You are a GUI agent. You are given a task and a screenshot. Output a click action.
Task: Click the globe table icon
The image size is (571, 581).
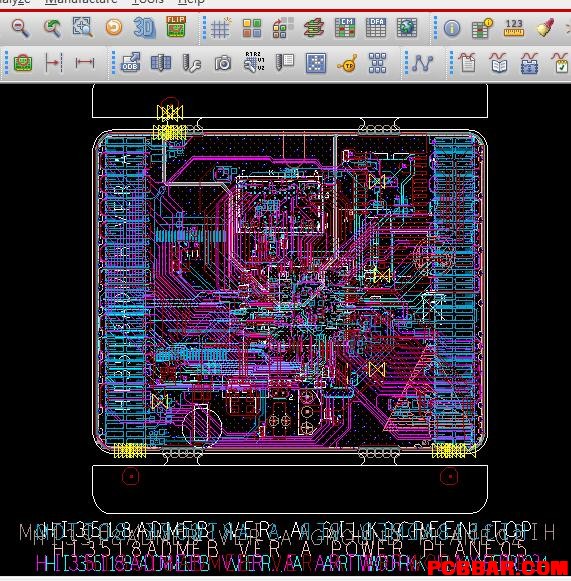(x=407, y=28)
